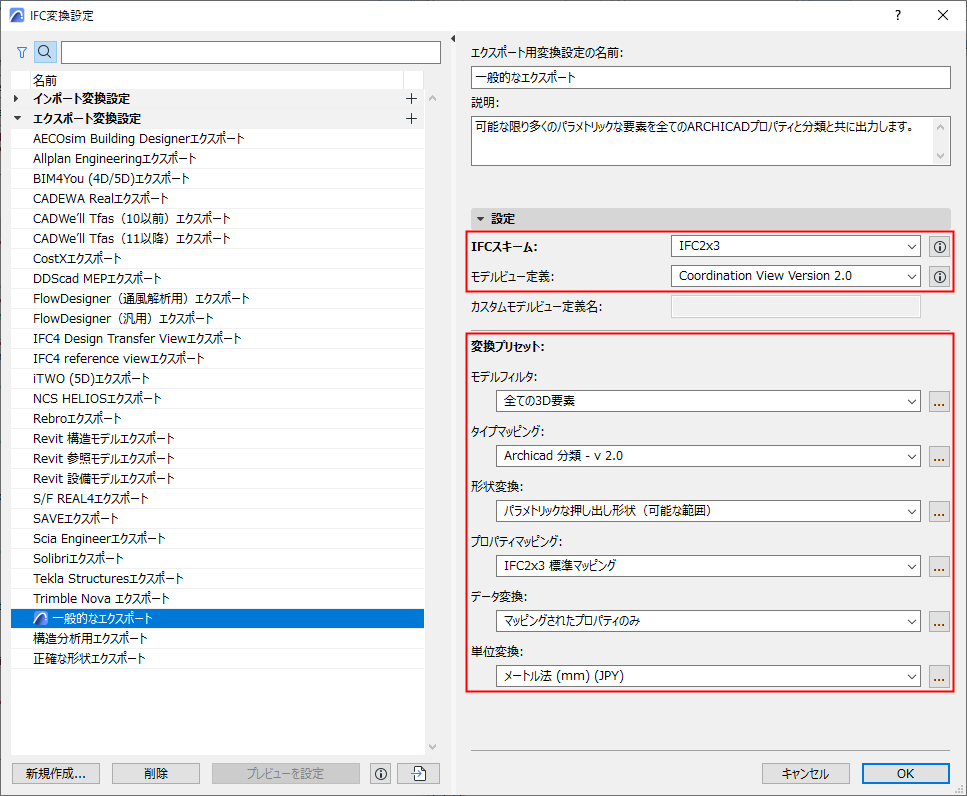The width and height of the screenshot is (967, 796).
Task: Add a new import conversion setting with plus icon
Action: [411, 99]
